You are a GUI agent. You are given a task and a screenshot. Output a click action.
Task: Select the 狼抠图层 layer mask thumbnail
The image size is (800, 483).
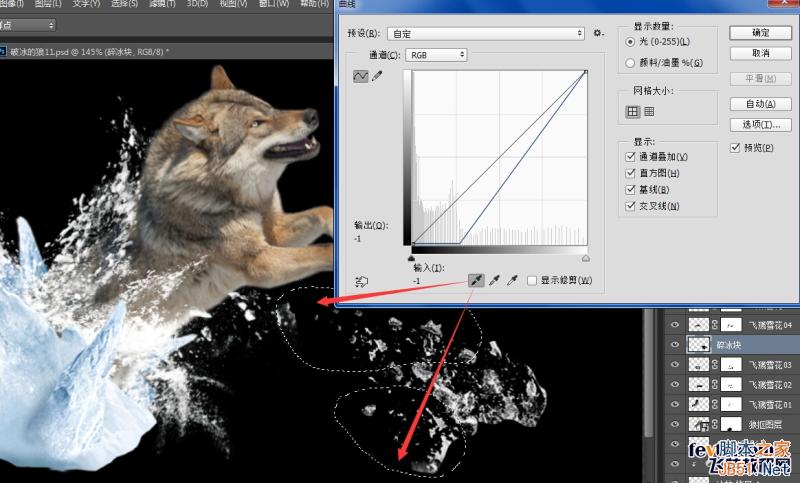731,424
